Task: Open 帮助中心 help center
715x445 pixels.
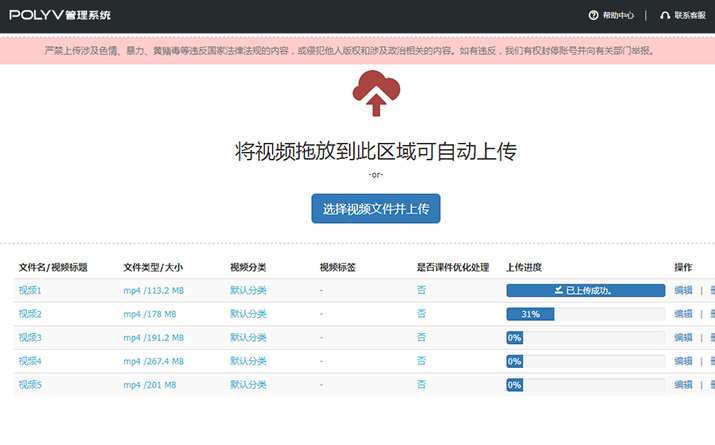Action: pos(611,15)
